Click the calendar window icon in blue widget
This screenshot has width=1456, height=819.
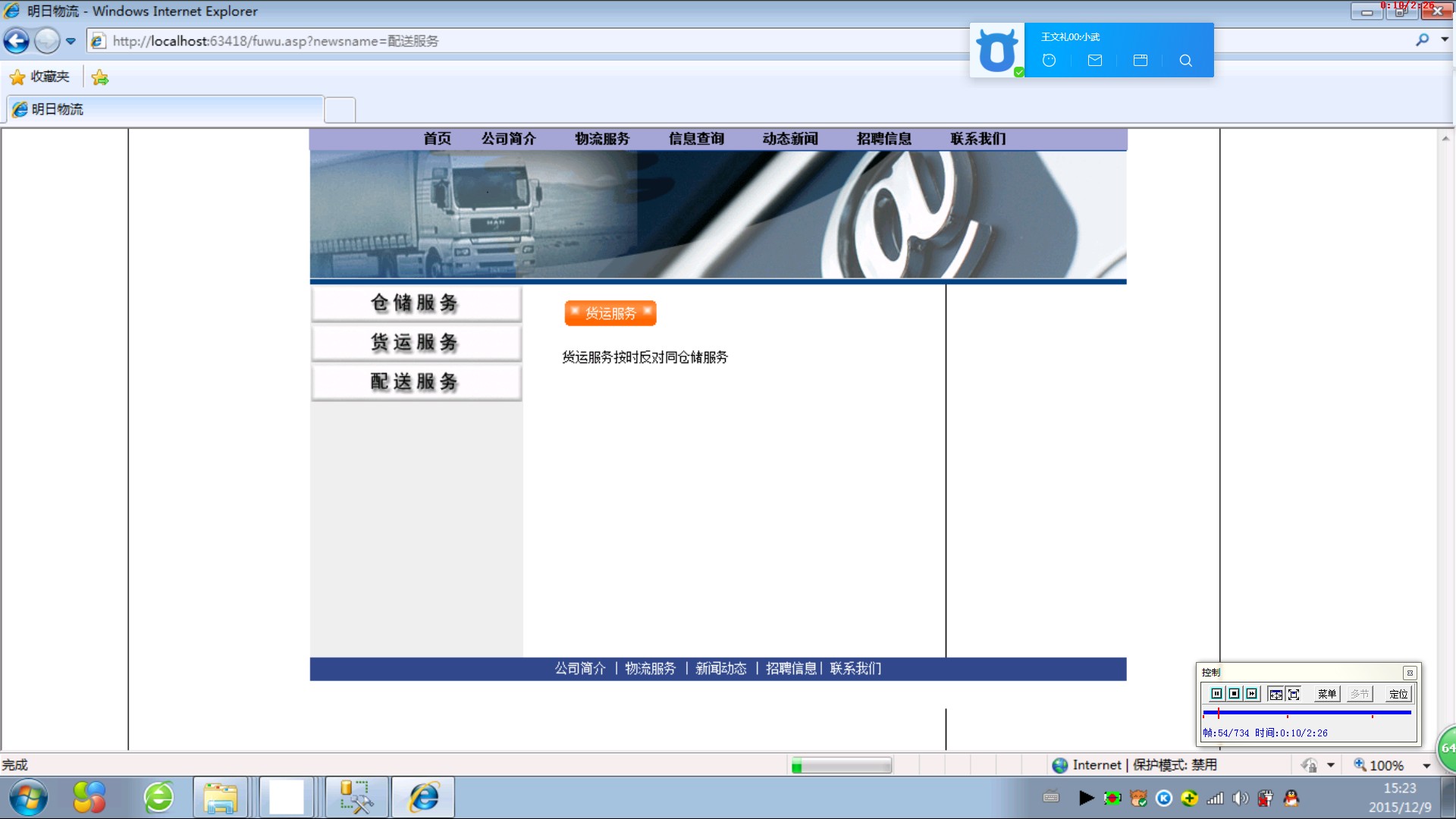tap(1140, 61)
